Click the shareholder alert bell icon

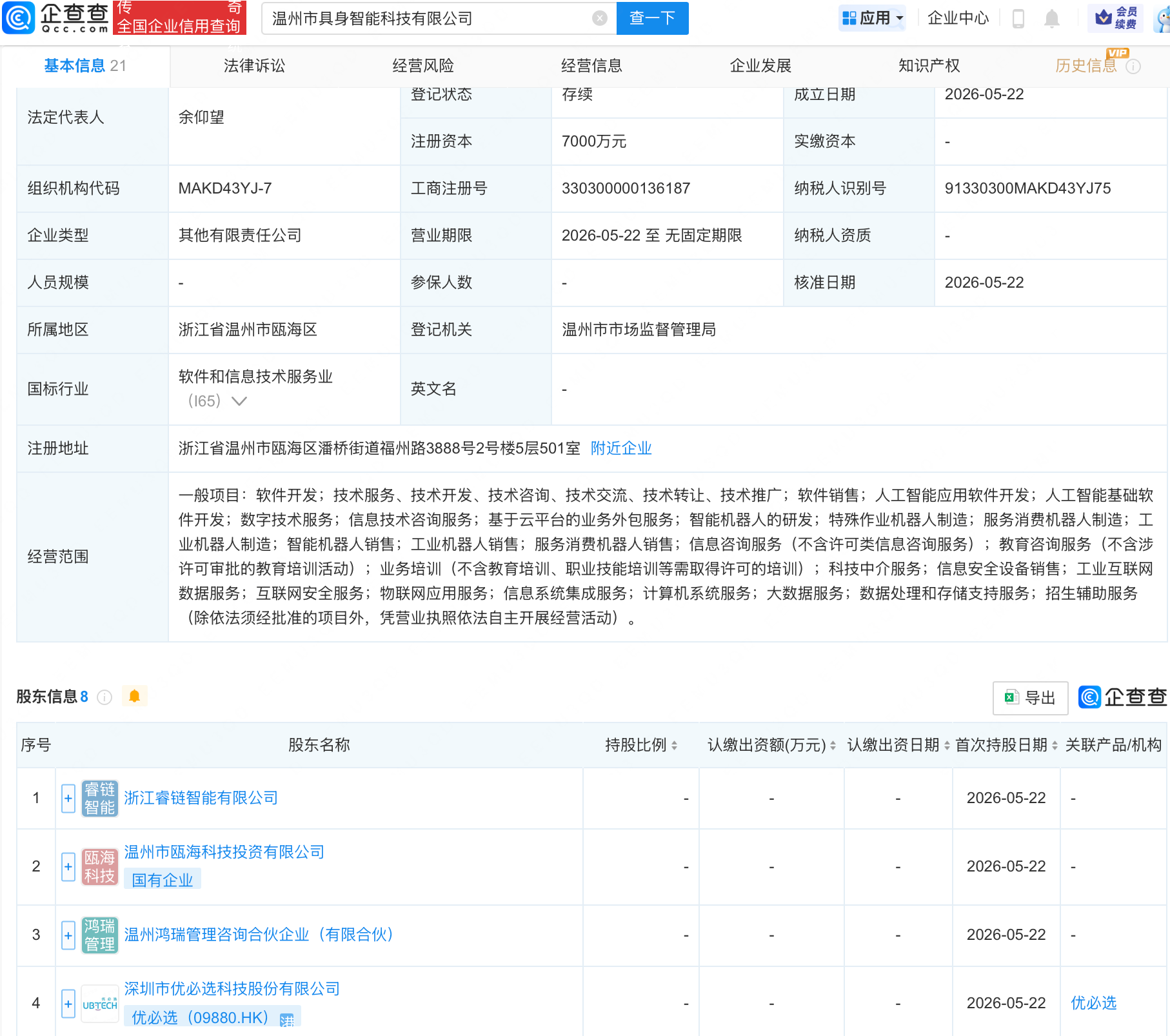134,696
